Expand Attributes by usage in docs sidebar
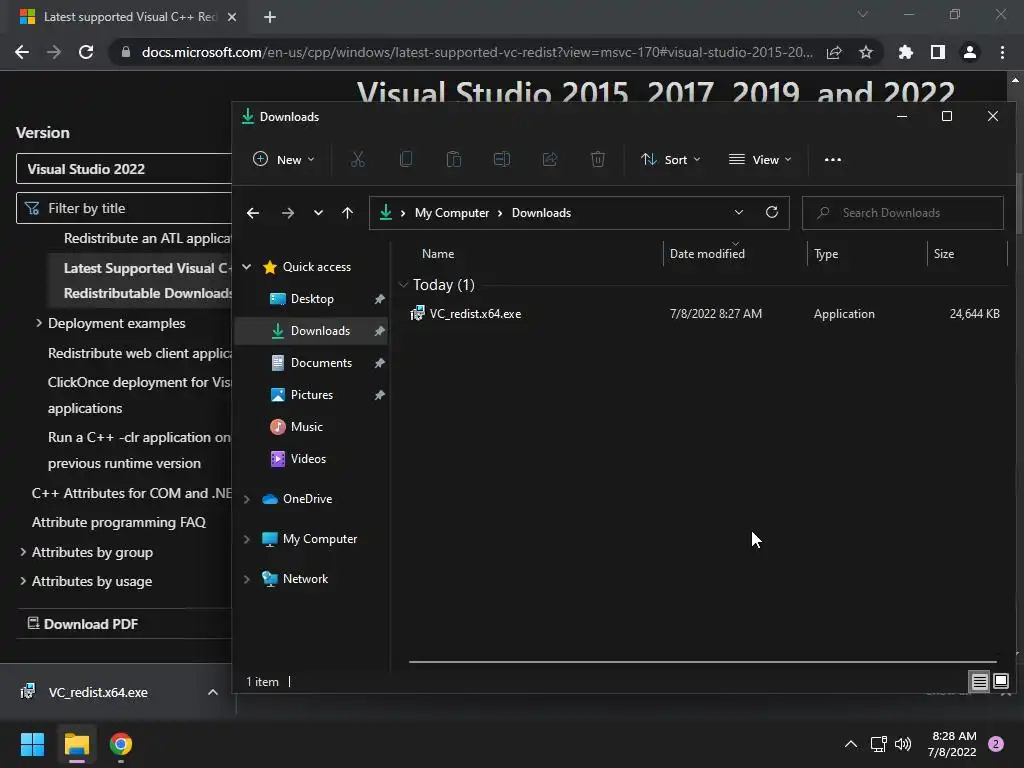Viewport: 1024px width, 768px height. [x=23, y=581]
